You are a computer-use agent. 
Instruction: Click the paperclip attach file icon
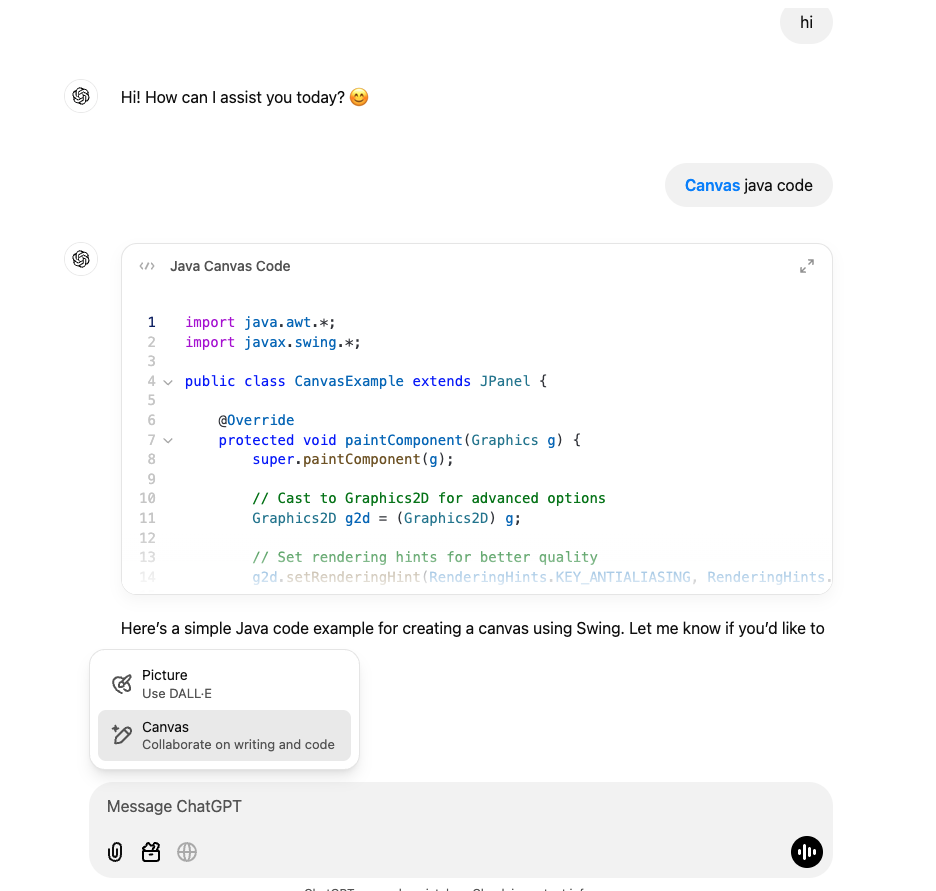click(115, 852)
